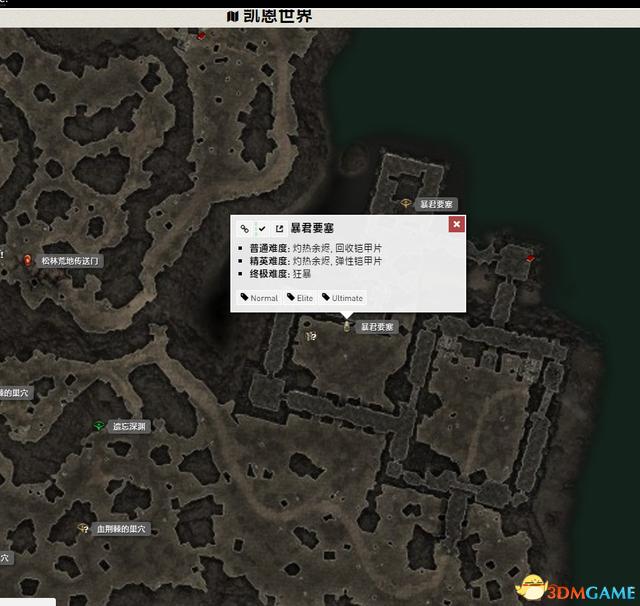Select the Elite difficulty tag
Viewport: 640px width, 606px height.
pos(300,297)
